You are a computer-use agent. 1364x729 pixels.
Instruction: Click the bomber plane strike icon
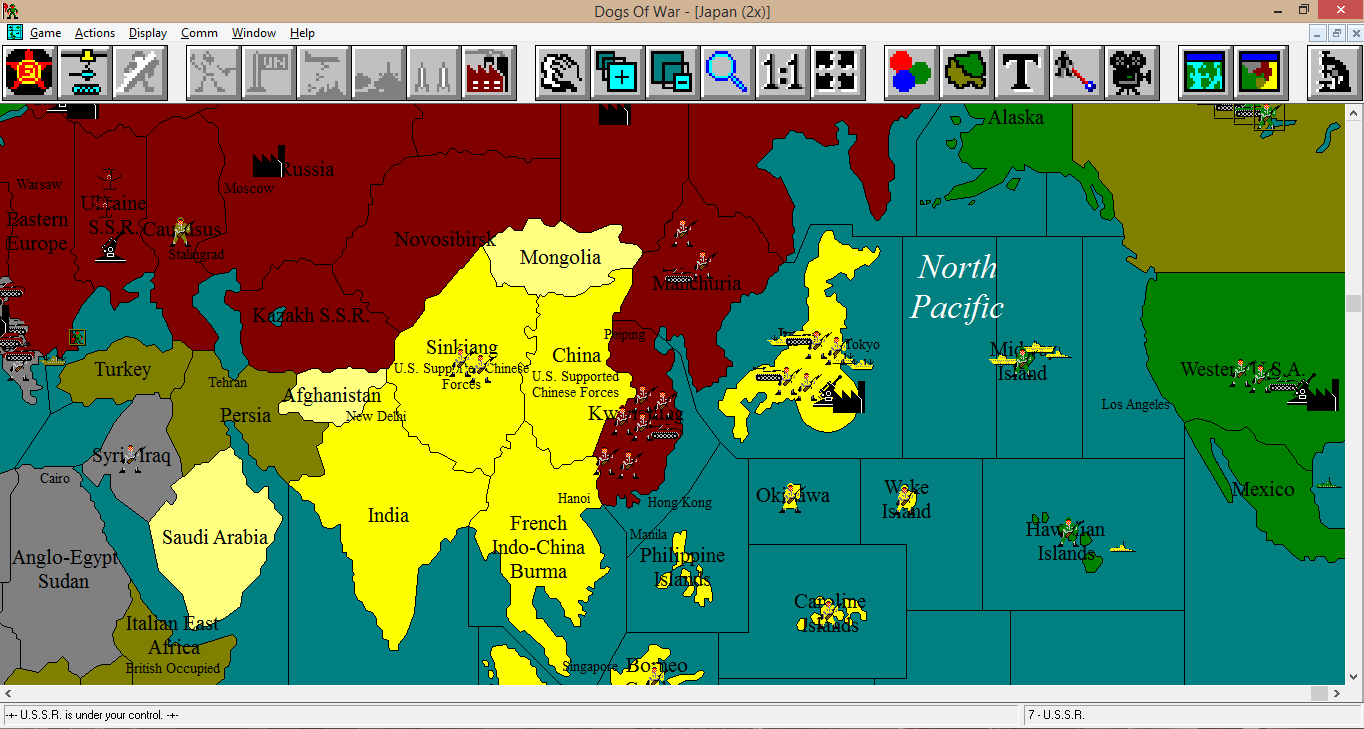pos(323,72)
